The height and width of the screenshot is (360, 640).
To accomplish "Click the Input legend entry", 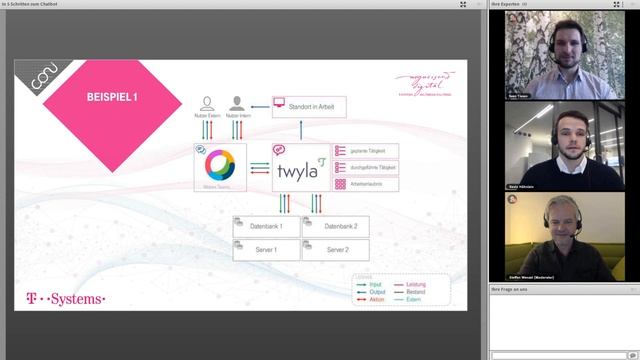I will [369, 284].
